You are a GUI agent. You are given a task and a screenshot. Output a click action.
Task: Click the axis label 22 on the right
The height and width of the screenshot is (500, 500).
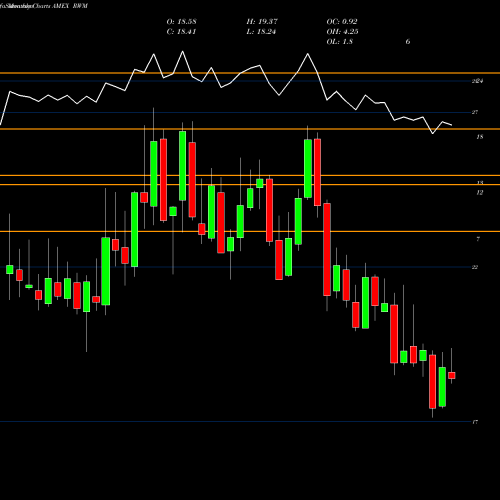475,267
